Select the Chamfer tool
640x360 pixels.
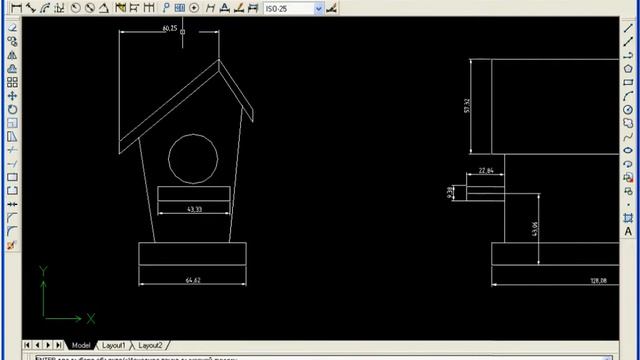pyautogui.click(x=12, y=218)
